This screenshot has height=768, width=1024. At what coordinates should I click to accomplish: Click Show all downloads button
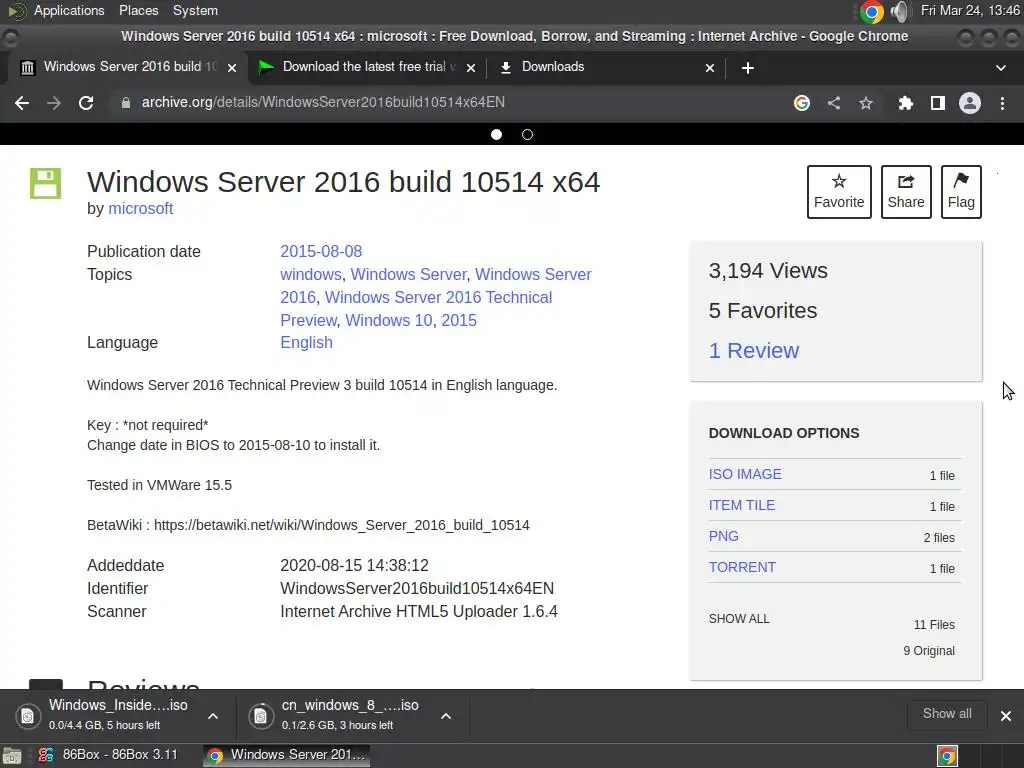coord(947,714)
